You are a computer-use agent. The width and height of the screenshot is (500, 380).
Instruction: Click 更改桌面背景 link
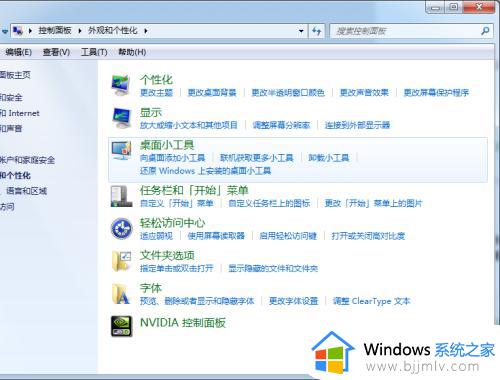212,92
